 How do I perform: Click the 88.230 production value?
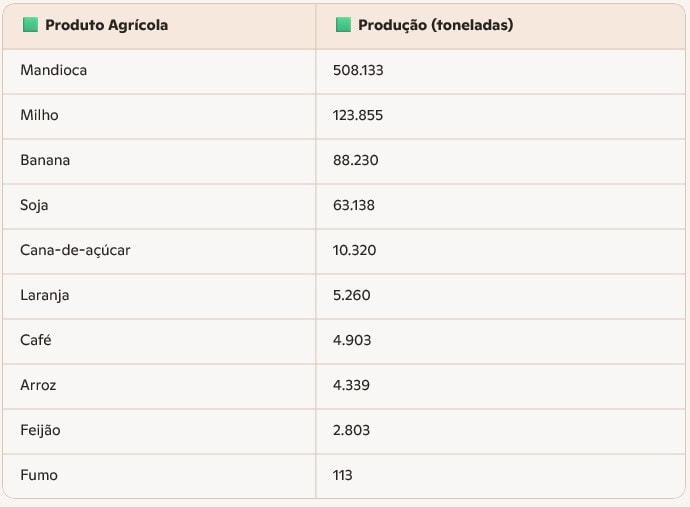click(x=355, y=160)
